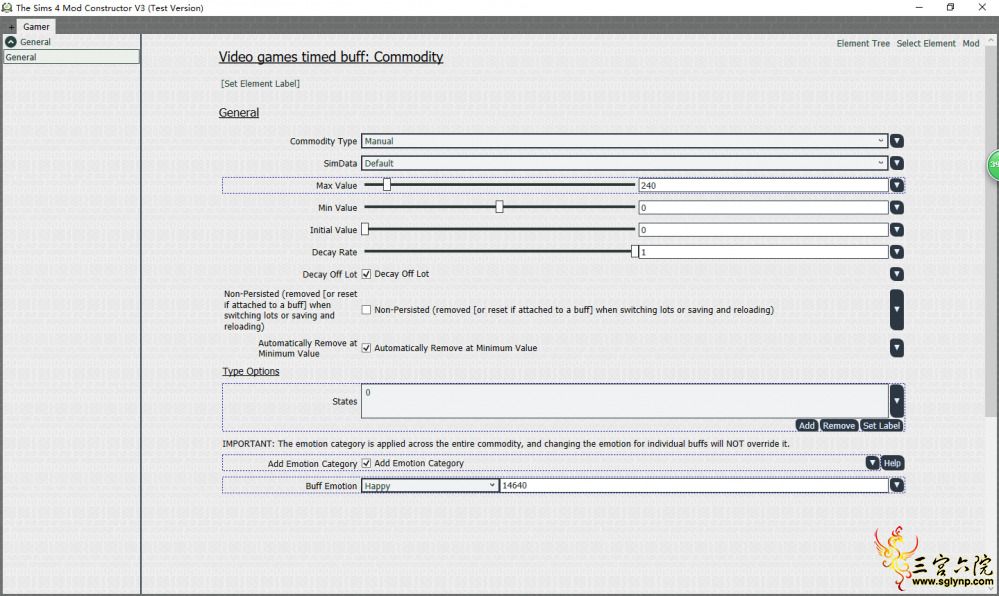Click the Initial Value slider handle
The image size is (999, 596).
(365, 229)
